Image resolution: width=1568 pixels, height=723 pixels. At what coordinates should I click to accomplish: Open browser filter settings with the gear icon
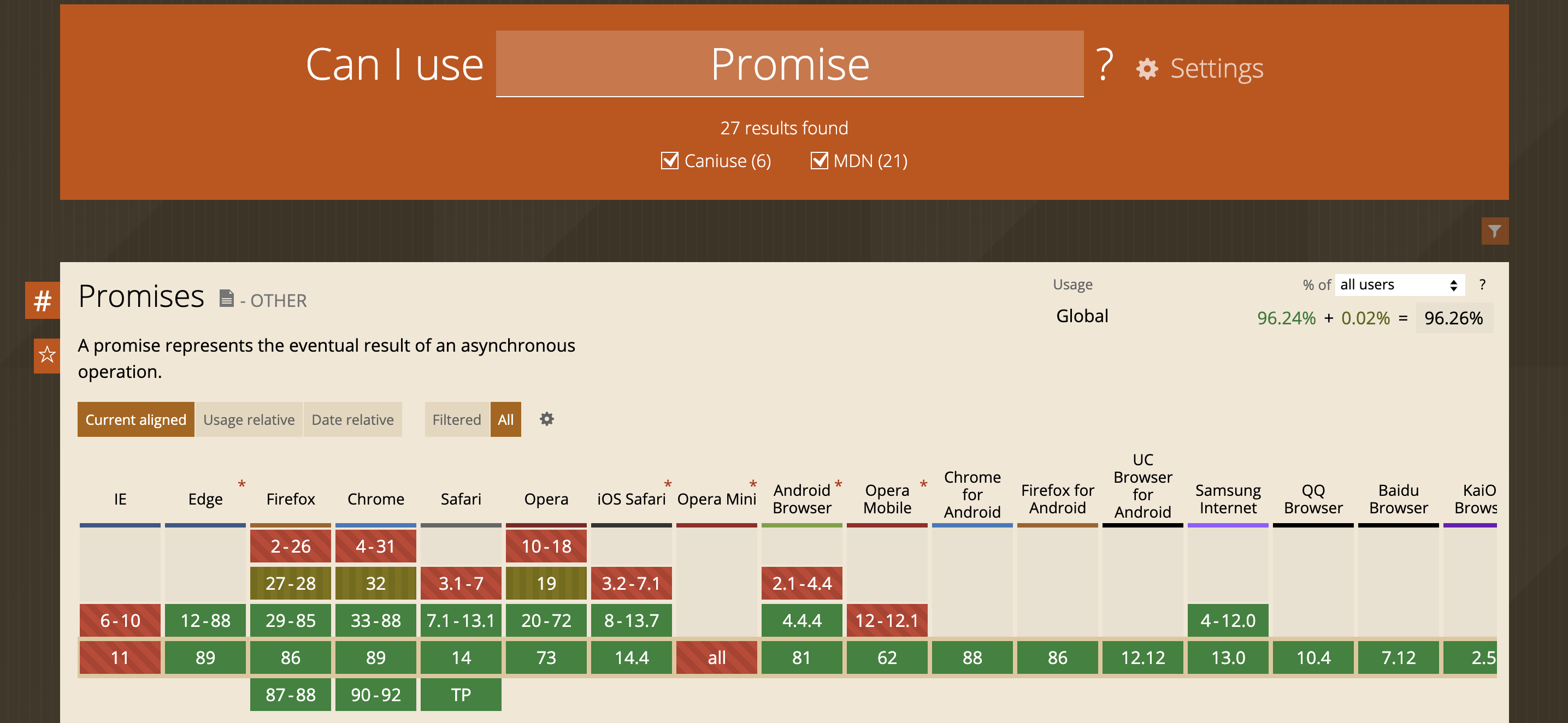point(546,419)
